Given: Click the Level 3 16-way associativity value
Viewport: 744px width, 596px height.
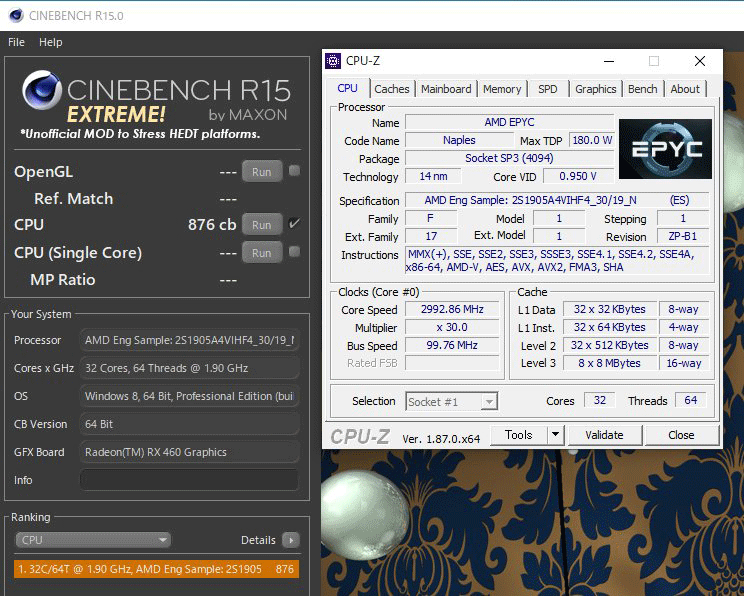Looking at the screenshot, I should pos(683,363).
